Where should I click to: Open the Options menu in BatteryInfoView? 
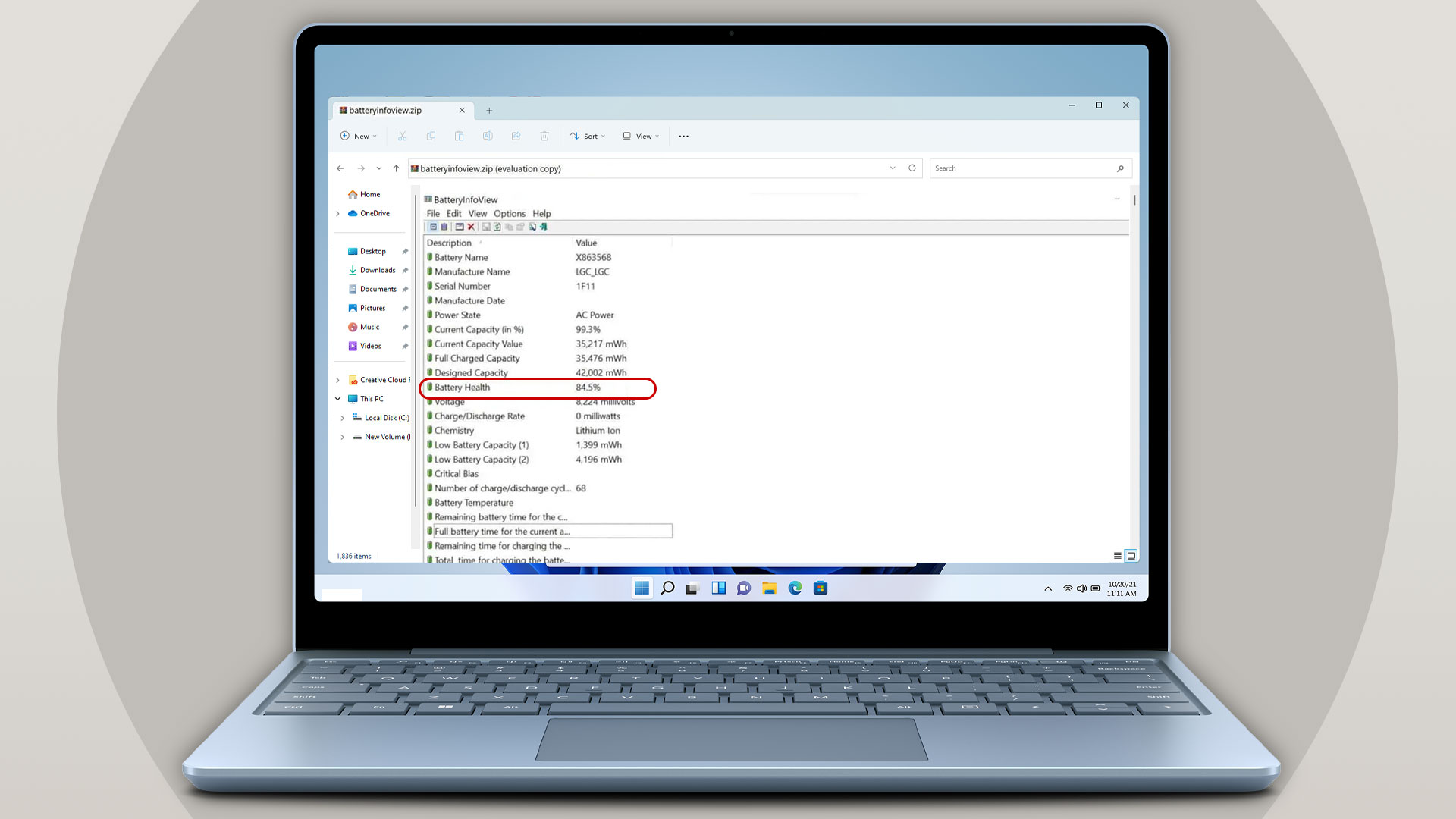click(x=509, y=213)
